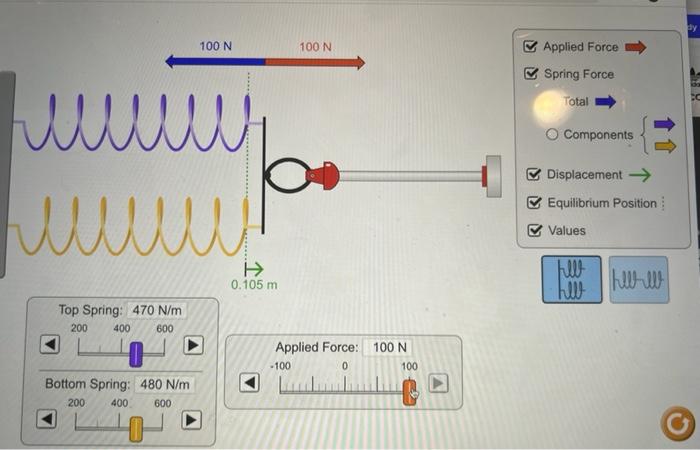
Task: Click the Applied Force 100 N value box
Action: pos(389,347)
